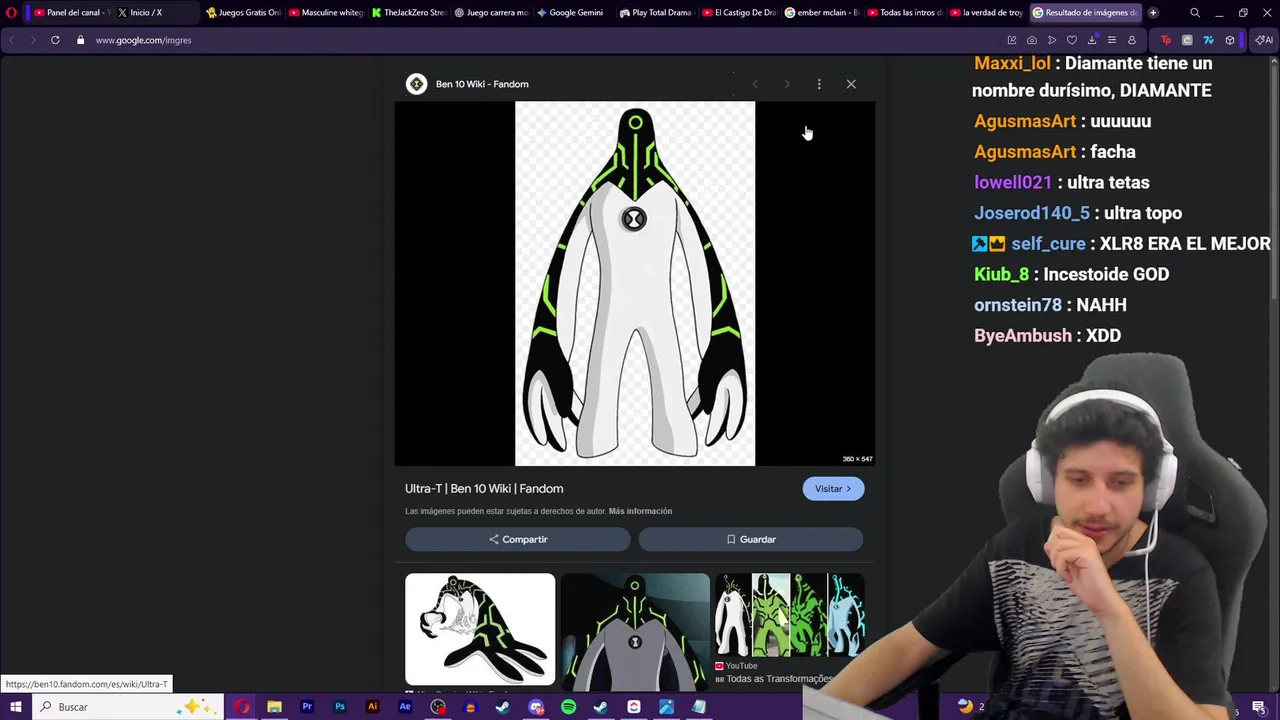The height and width of the screenshot is (720, 1280).
Task: Click the browser forward arrow
Action: [32, 40]
